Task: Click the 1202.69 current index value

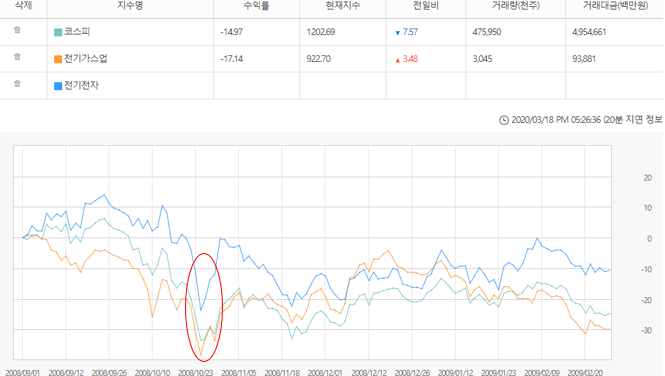Action: coord(321,32)
